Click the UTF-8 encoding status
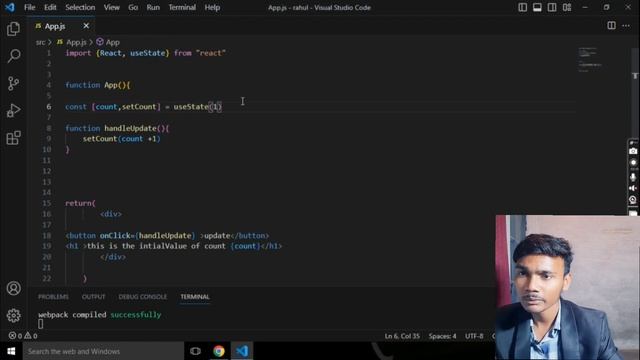The image size is (640, 360). click(x=474, y=336)
